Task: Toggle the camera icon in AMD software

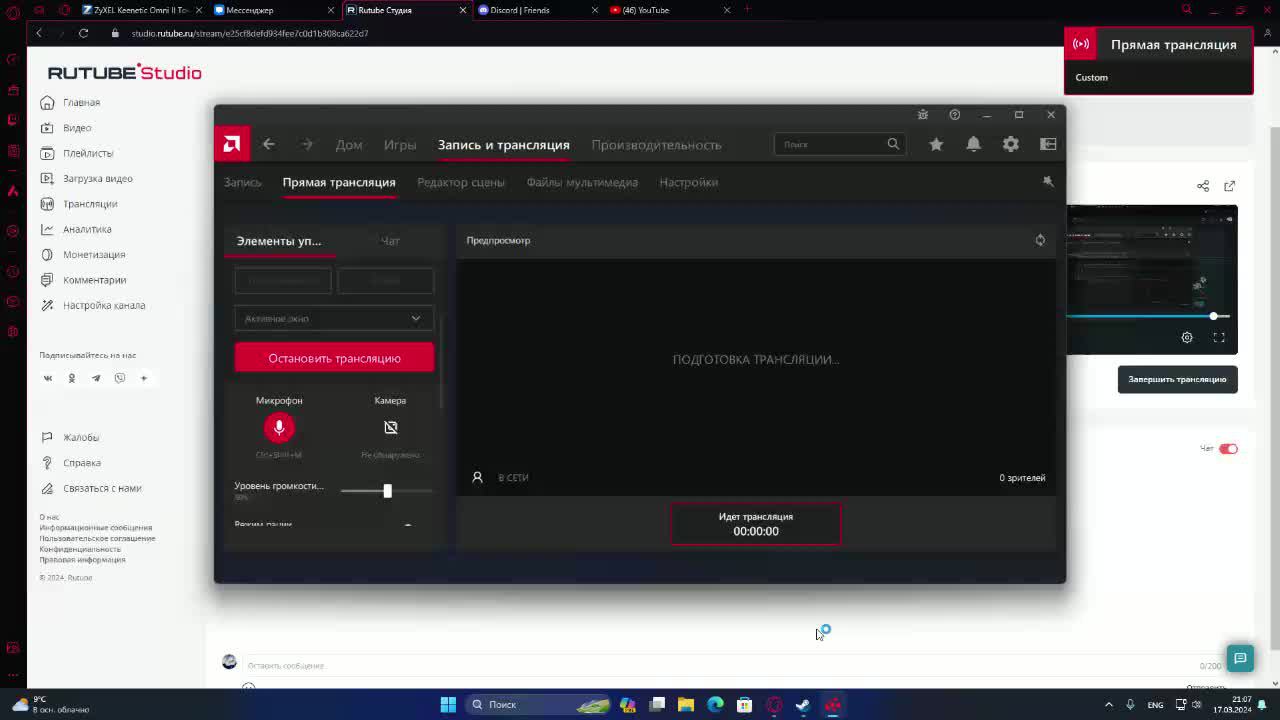Action: click(391, 428)
